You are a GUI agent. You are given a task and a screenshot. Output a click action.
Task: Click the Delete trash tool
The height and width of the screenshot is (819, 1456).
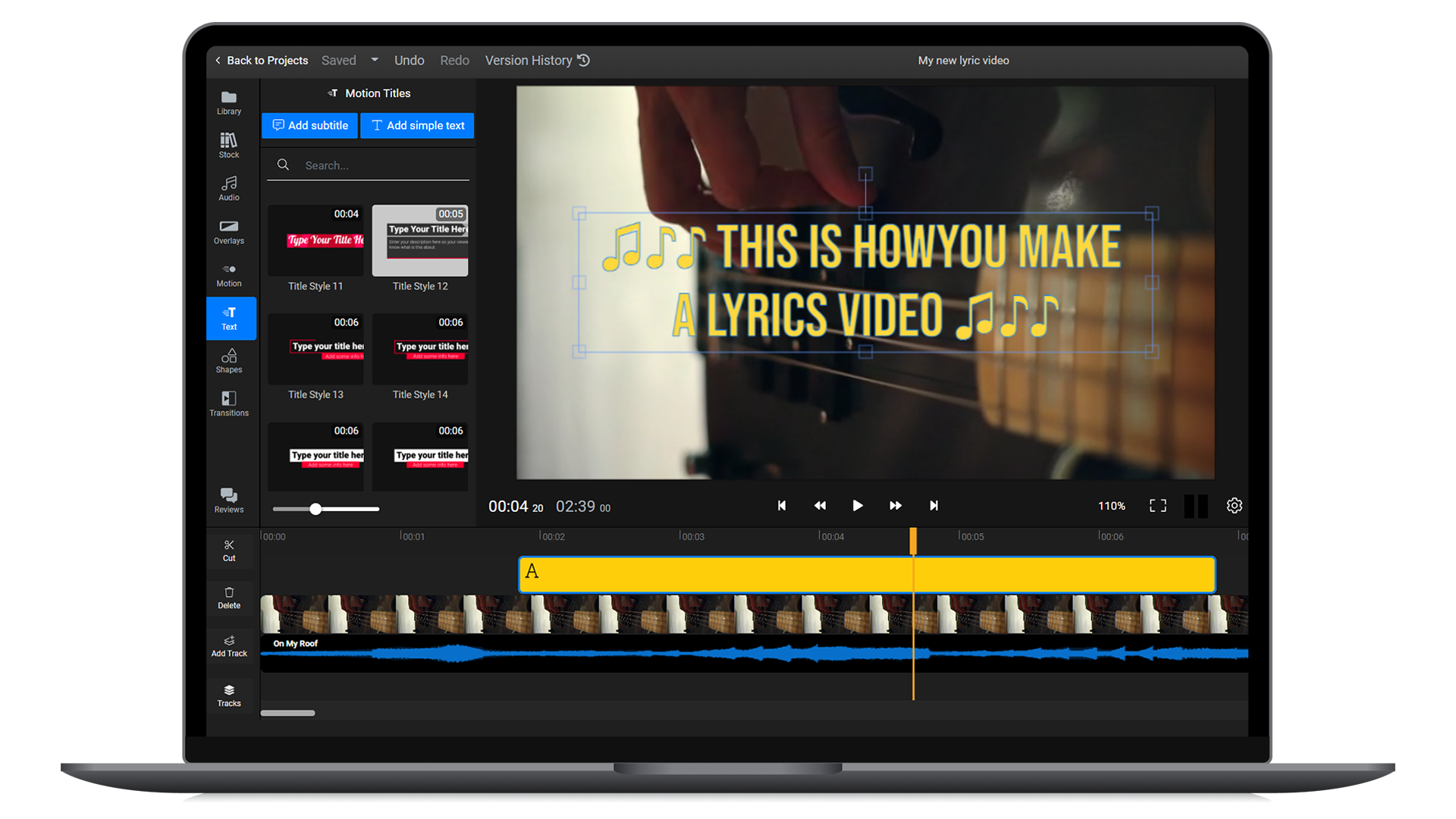click(x=229, y=598)
